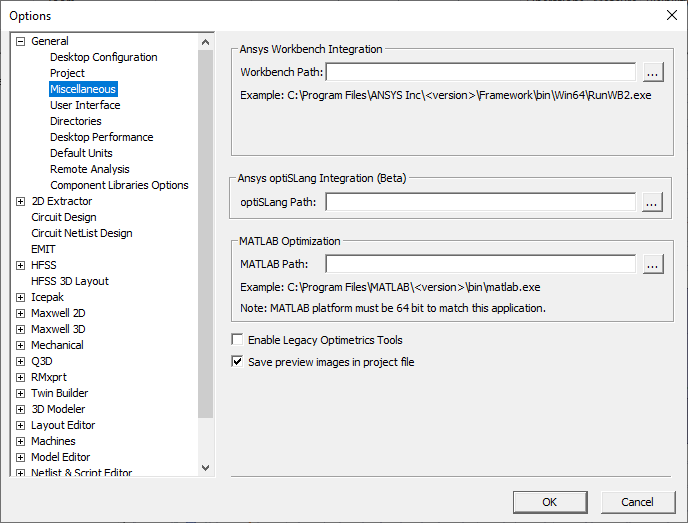Select Desktop Configuration in the tree
The width and height of the screenshot is (688, 523).
tap(103, 57)
